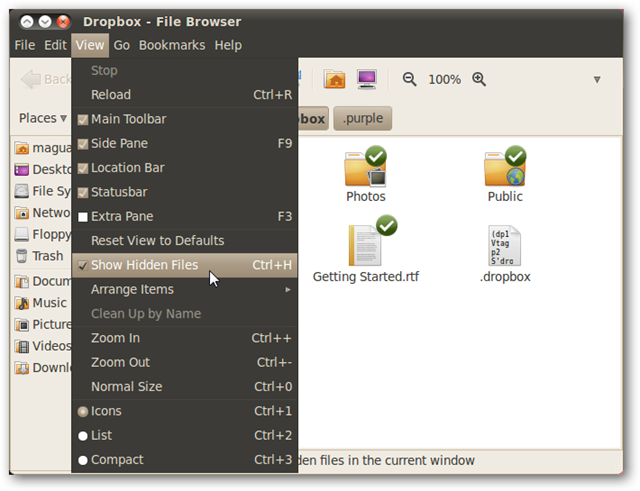Screen dimensions: 640x491
Task: Open the Help menu
Action: tap(228, 45)
